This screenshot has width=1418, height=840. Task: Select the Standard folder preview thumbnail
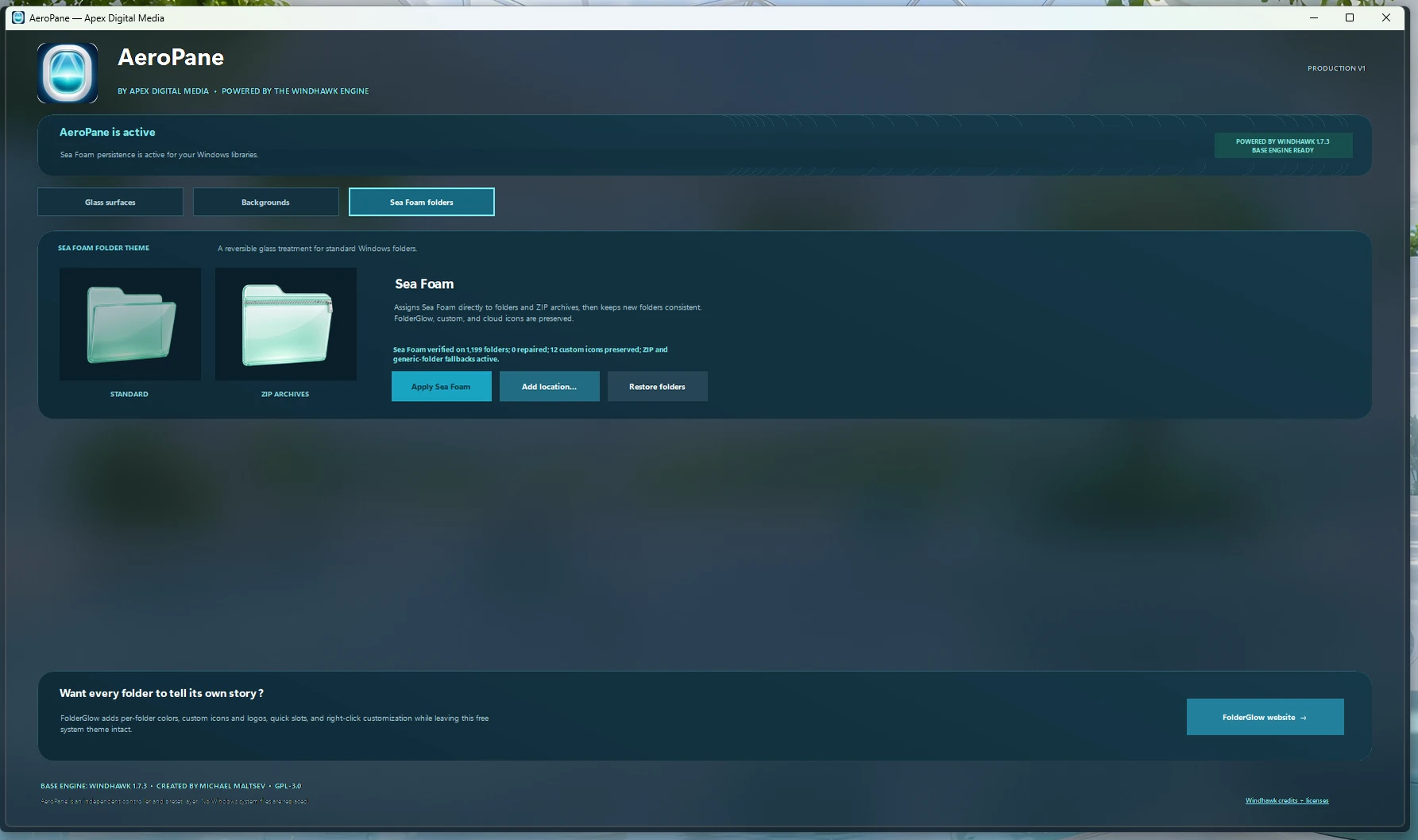[x=130, y=324]
